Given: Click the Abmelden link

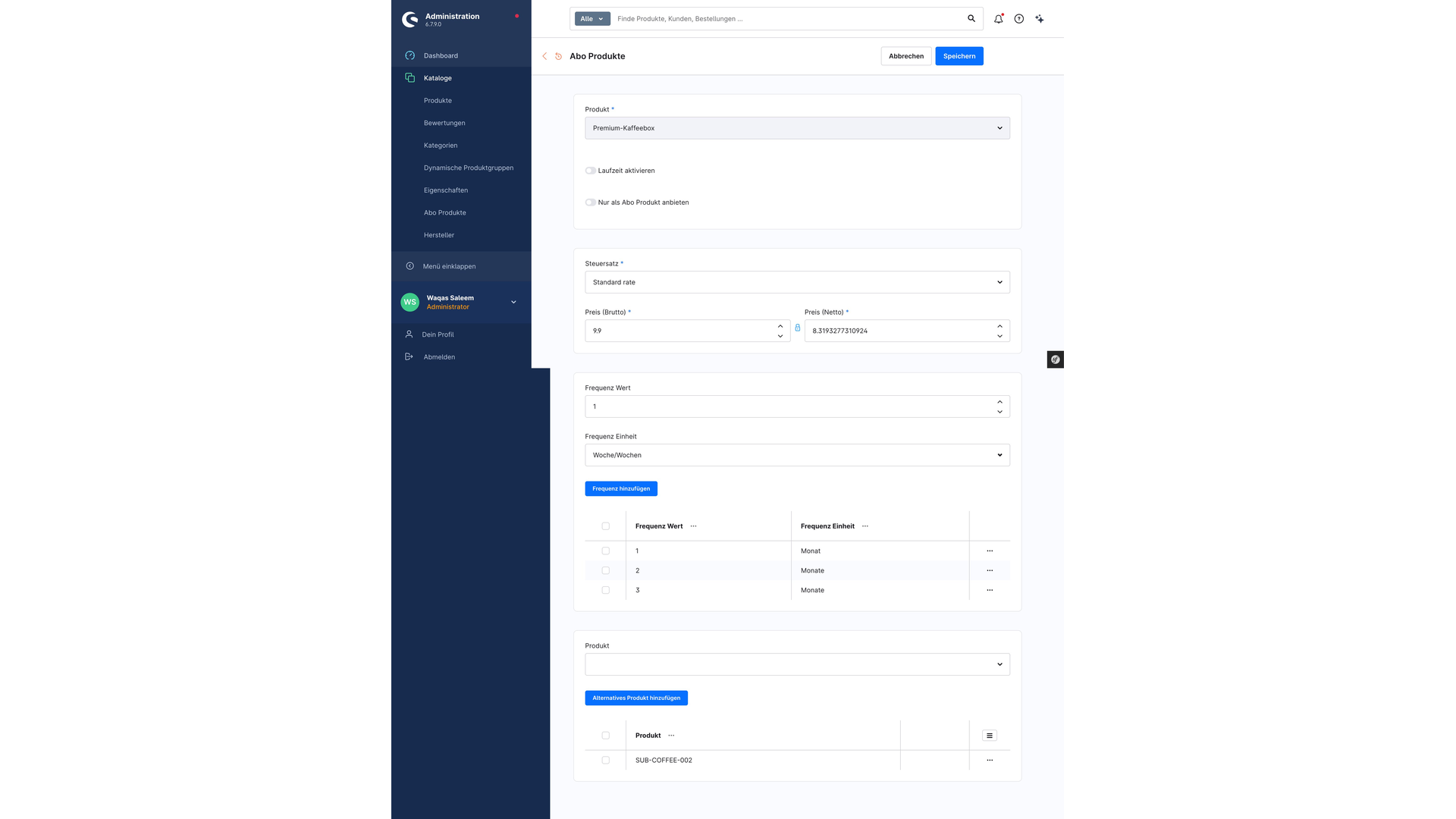Looking at the screenshot, I should pos(439,357).
